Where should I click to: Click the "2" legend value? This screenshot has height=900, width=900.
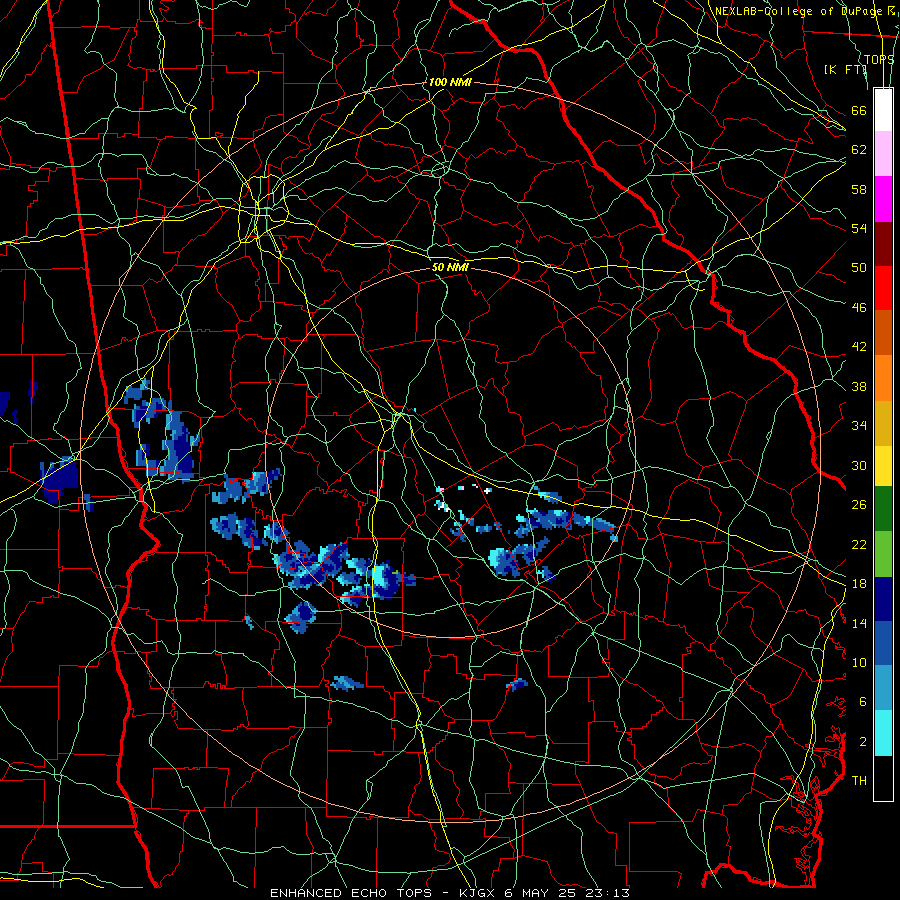(x=863, y=742)
